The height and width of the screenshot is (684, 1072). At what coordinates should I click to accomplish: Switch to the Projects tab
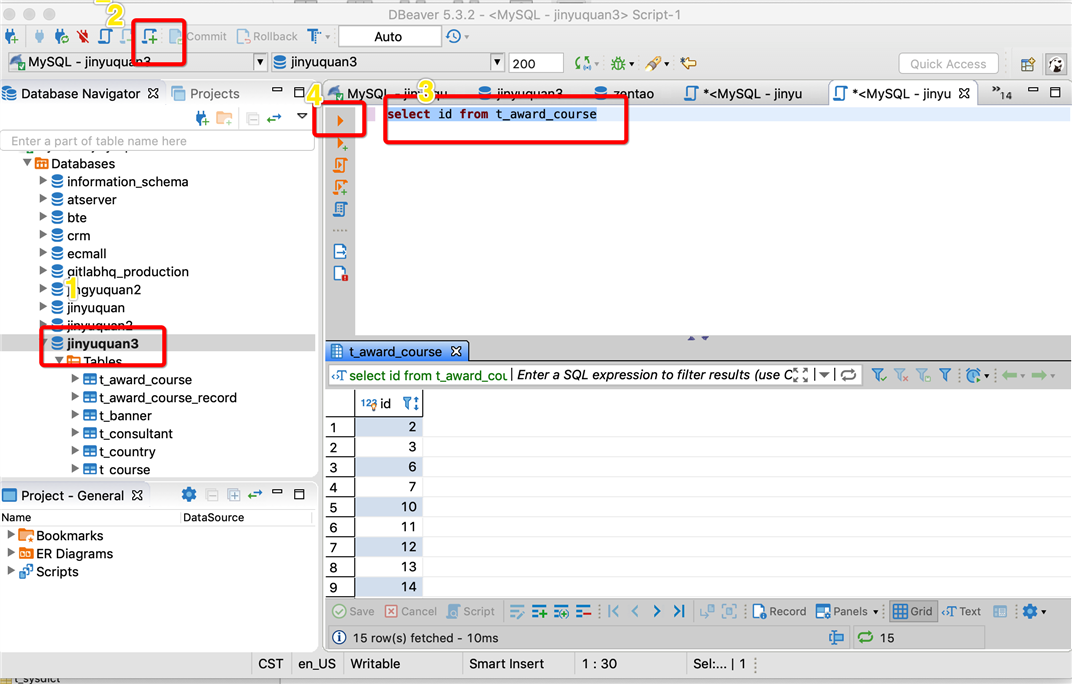(x=206, y=94)
